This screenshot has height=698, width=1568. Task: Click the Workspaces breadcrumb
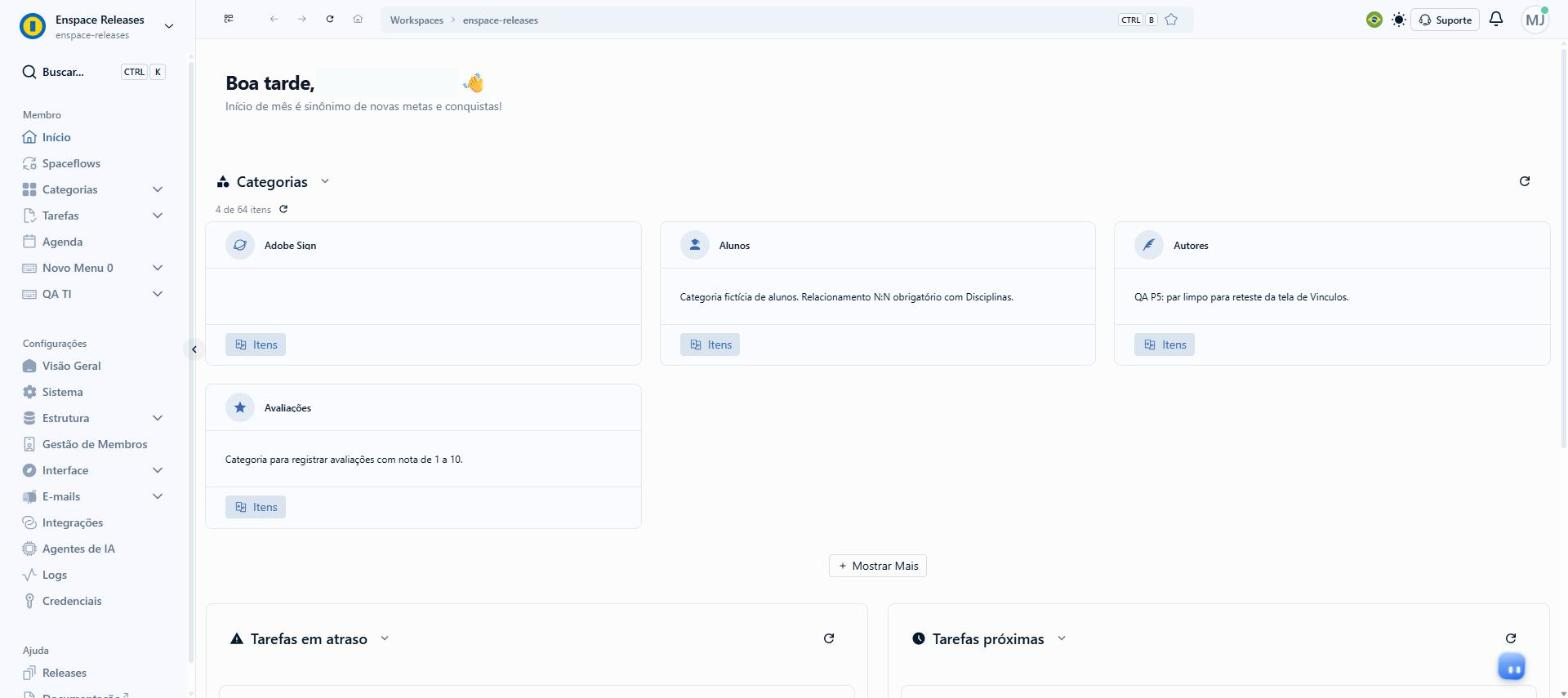417,20
